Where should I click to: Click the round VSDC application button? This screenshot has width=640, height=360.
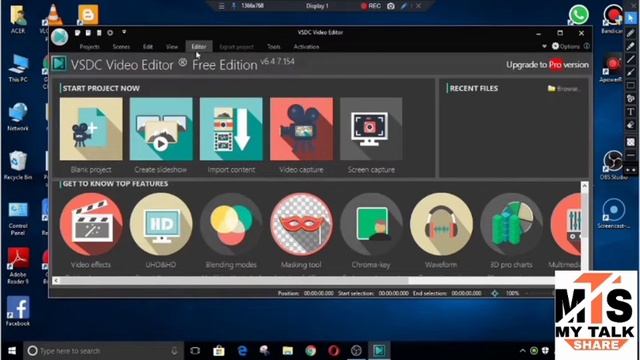pyautogui.click(x=60, y=37)
